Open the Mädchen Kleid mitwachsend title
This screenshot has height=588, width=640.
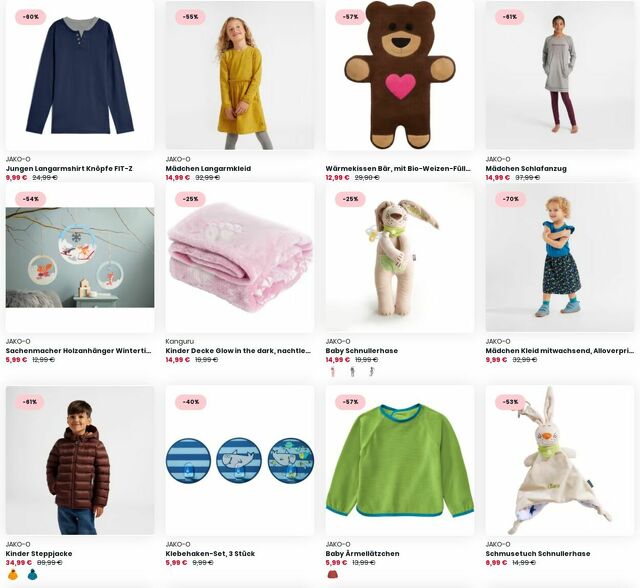point(560,351)
